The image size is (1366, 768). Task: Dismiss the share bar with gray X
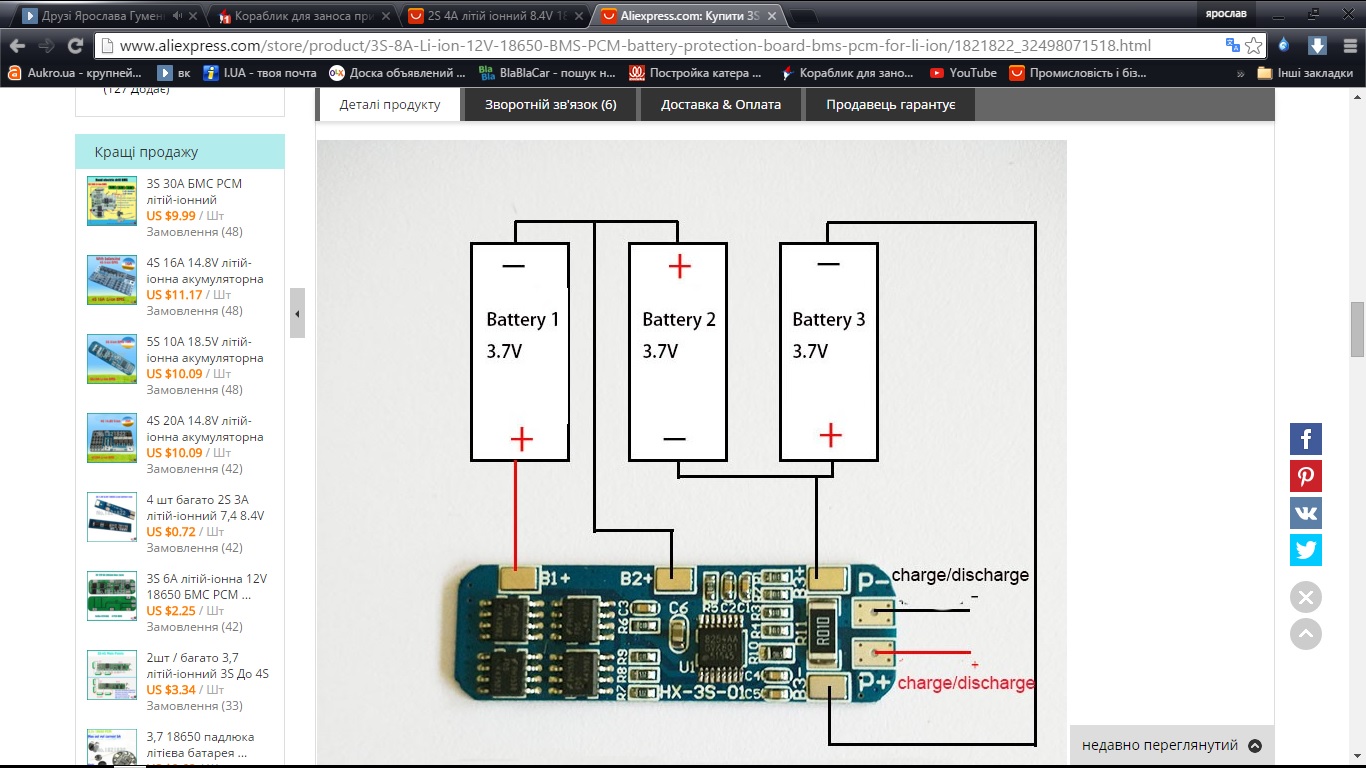(1305, 598)
